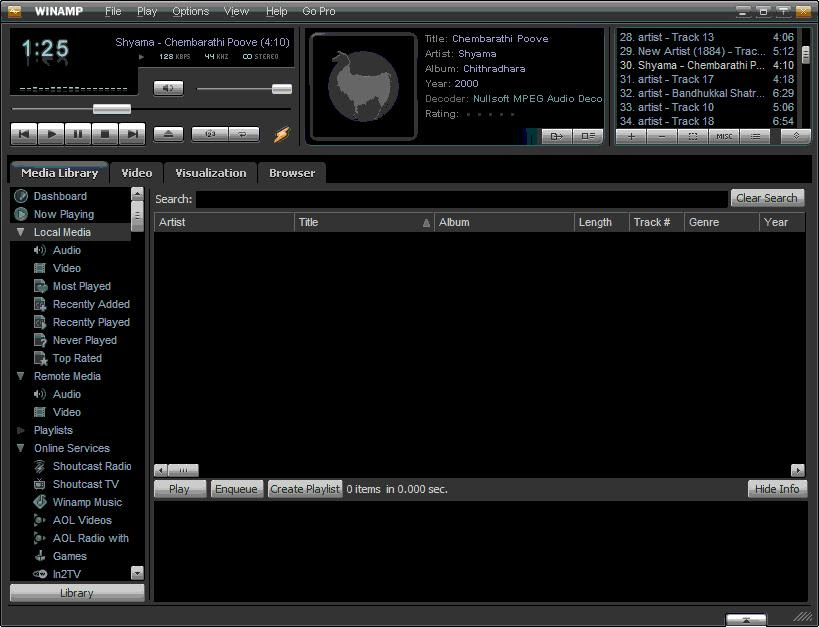The image size is (819, 627).
Task: Mute the volume with the speaker button
Action: [x=168, y=88]
